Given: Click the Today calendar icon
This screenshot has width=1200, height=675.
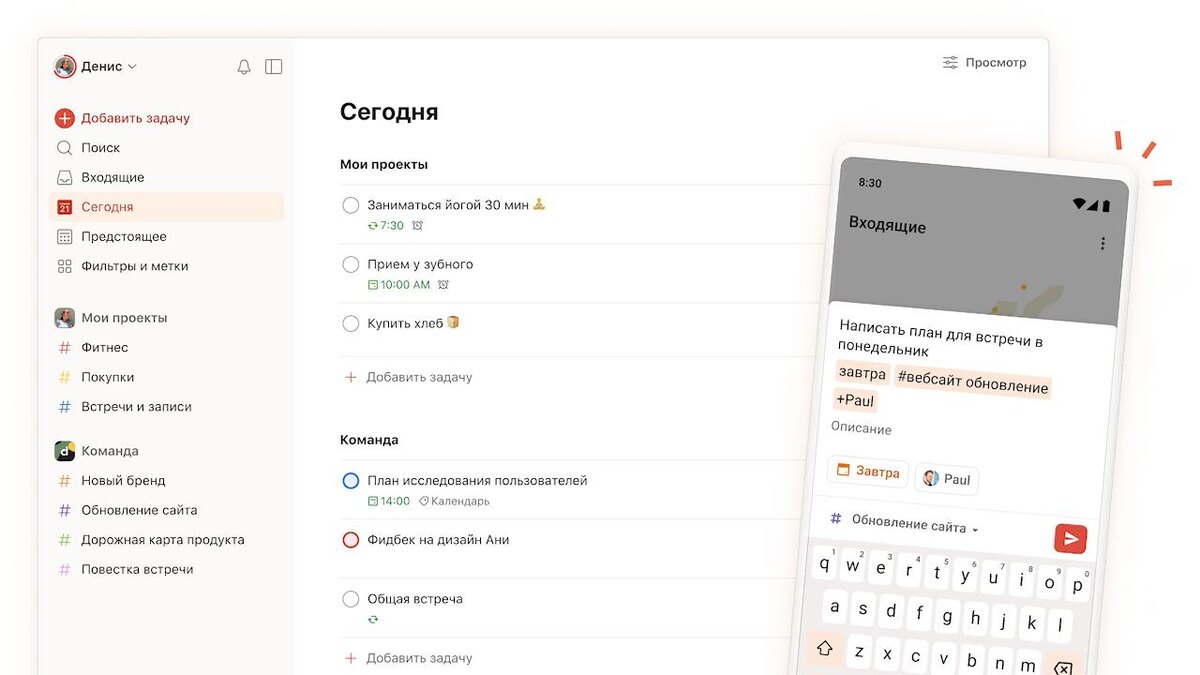Looking at the screenshot, I should 64,207.
